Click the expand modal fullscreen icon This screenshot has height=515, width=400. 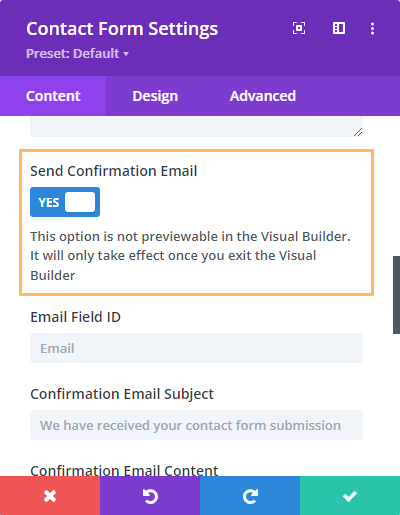[x=299, y=28]
